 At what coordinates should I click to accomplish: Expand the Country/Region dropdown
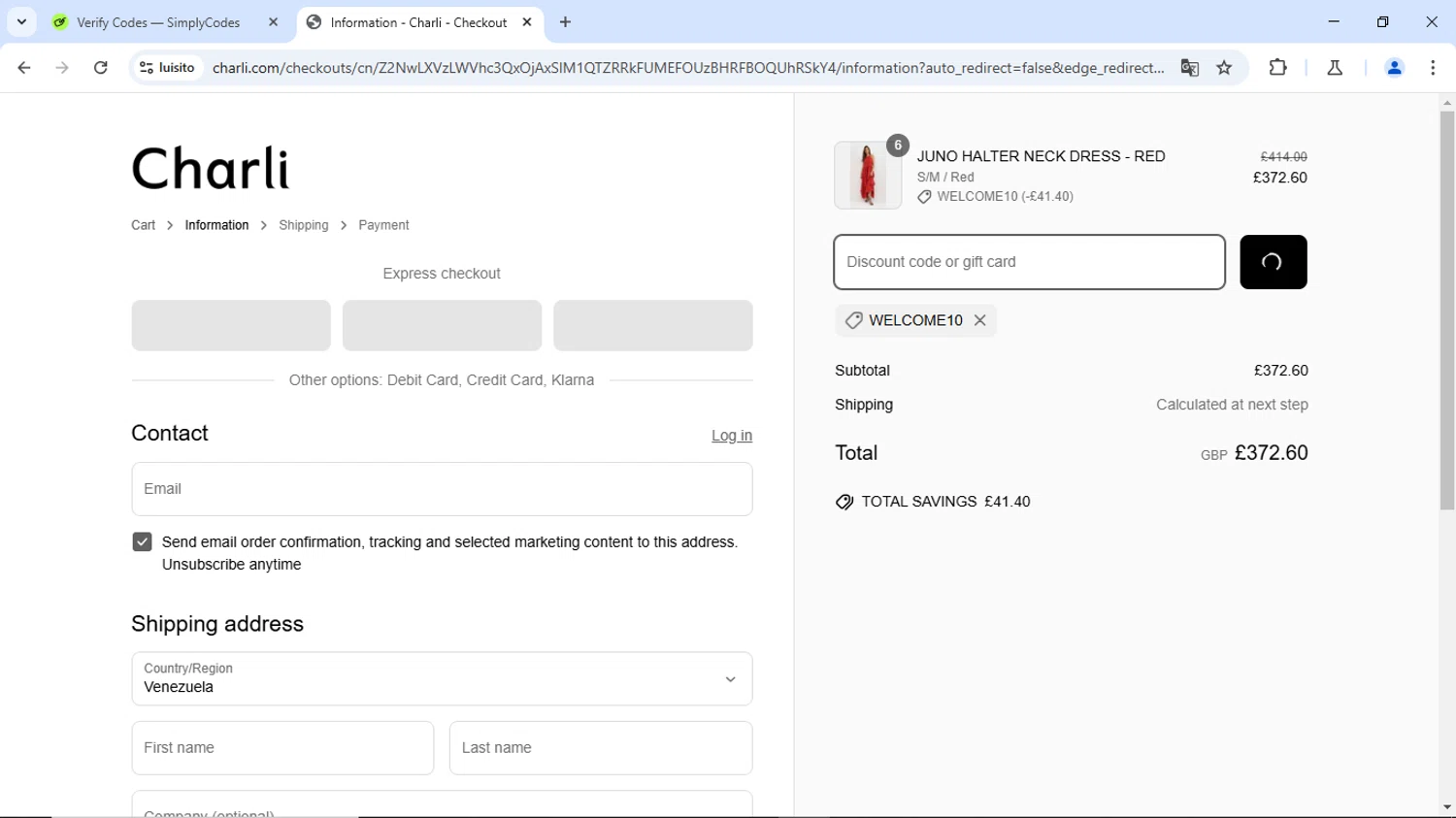(x=442, y=678)
